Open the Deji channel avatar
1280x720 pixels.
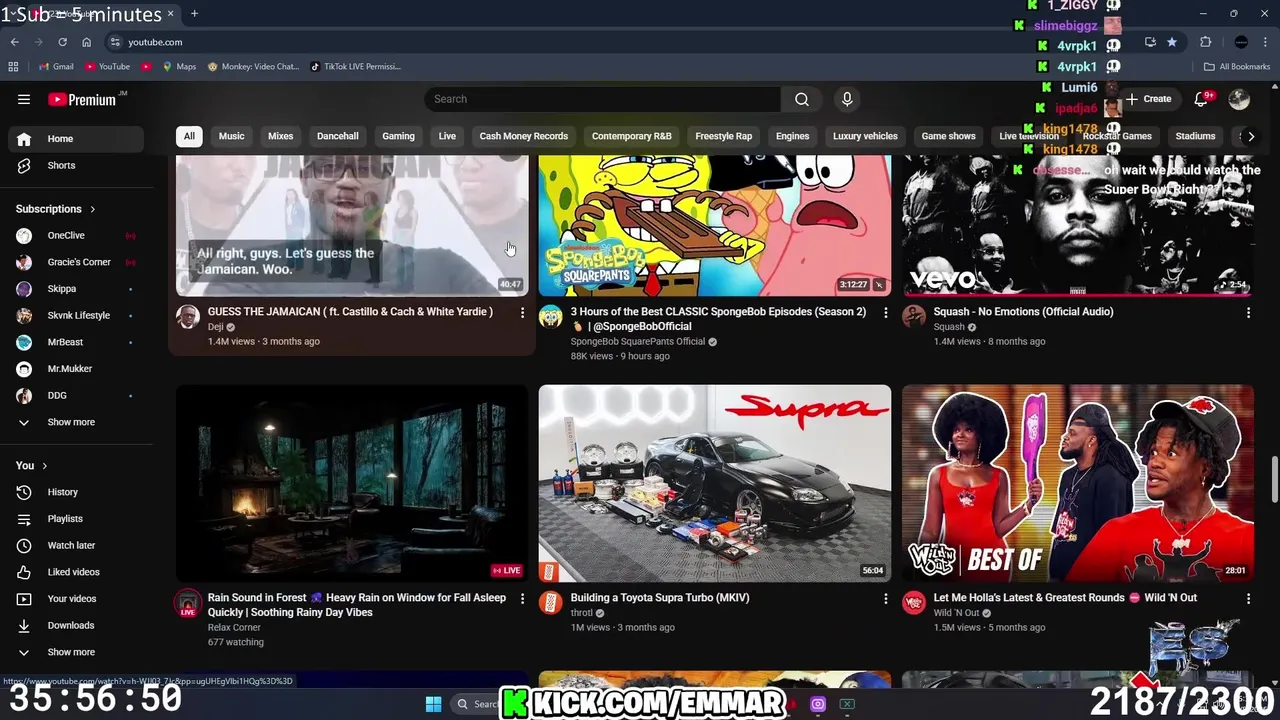click(x=188, y=317)
